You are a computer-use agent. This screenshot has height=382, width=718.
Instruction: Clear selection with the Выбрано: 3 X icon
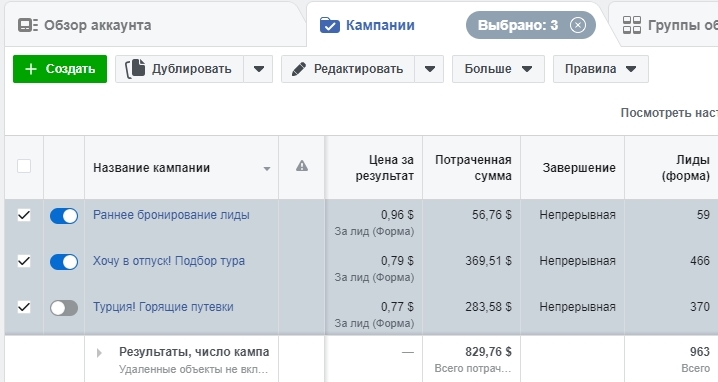pos(578,25)
